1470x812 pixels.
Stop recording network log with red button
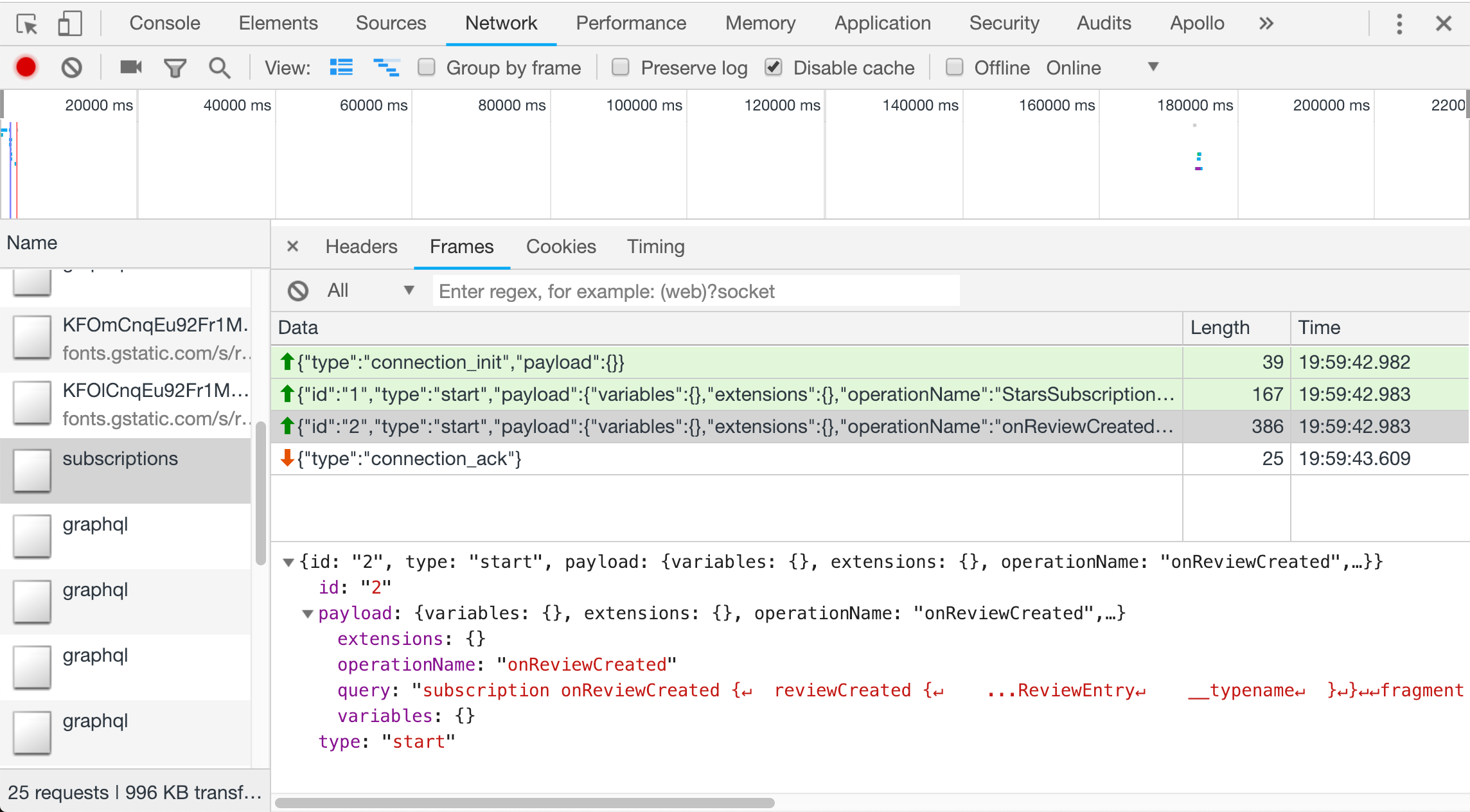coord(26,67)
